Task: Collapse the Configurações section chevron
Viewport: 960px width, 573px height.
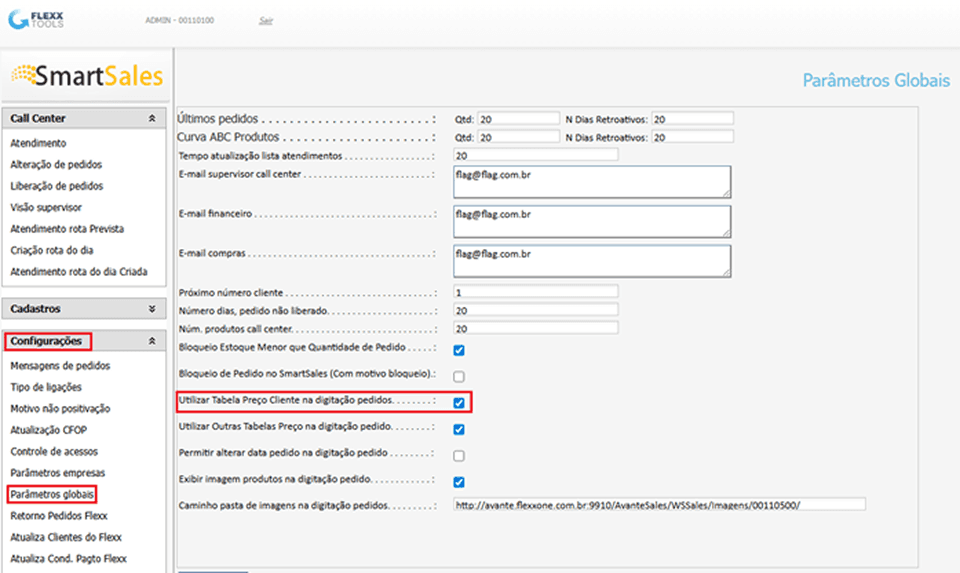Action: [x=152, y=341]
